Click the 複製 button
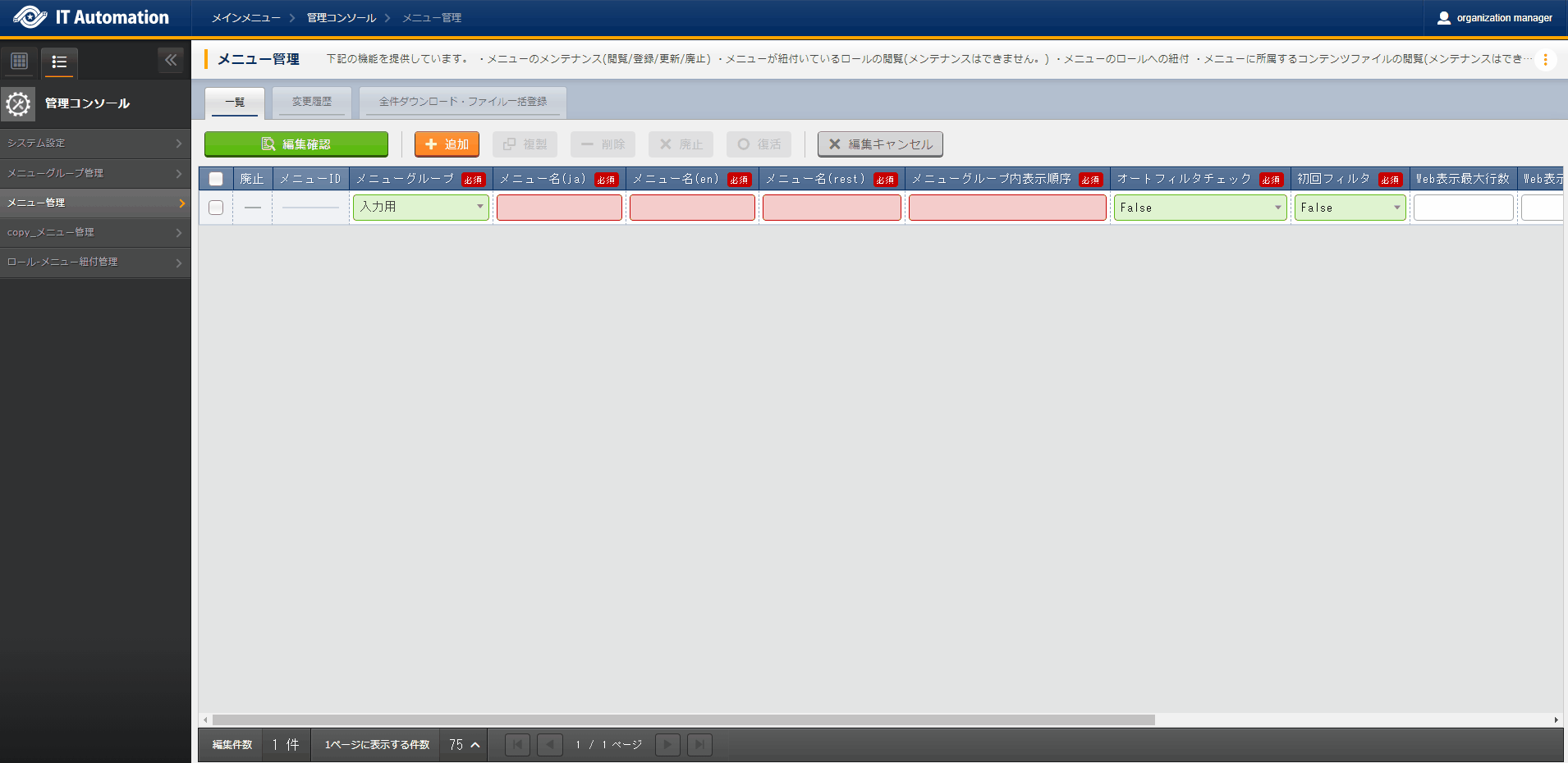 tap(525, 144)
